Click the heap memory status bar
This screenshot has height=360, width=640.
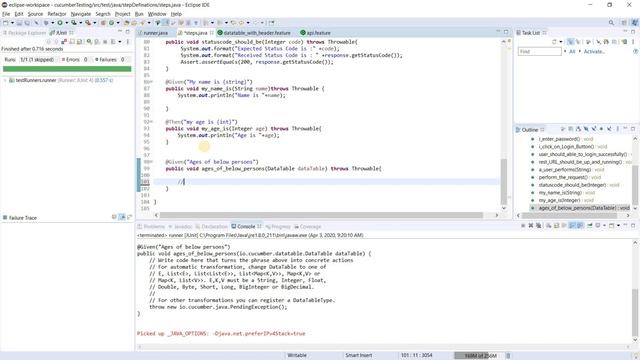coord(480,356)
